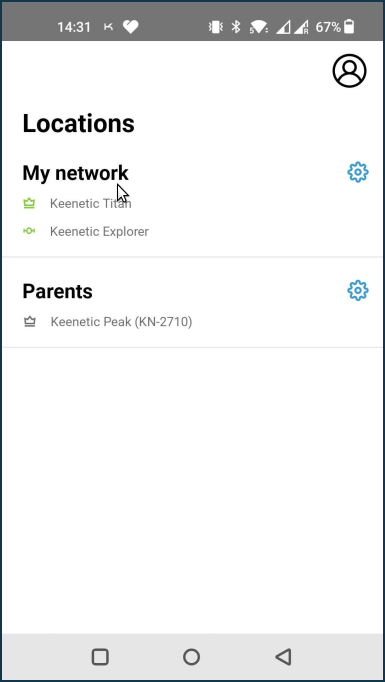
Task: Tap the battery icon in status bar
Action: tap(349, 27)
